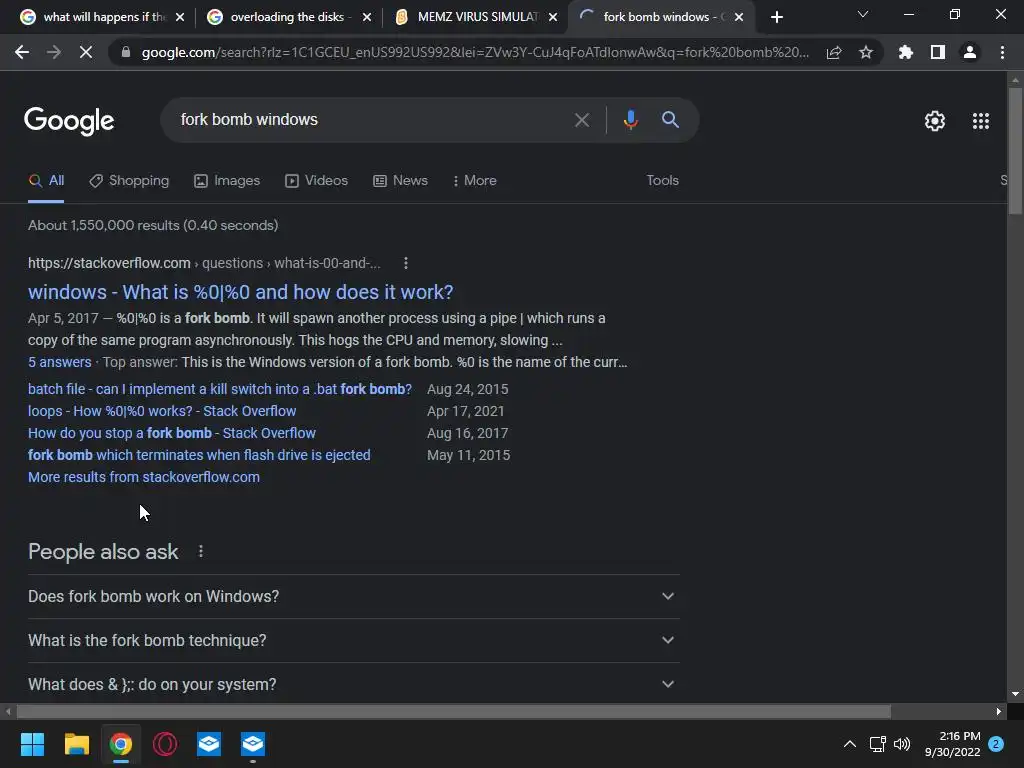The height and width of the screenshot is (768, 1024).
Task: Bookmark this page with the star icon
Action: pyautogui.click(x=865, y=52)
